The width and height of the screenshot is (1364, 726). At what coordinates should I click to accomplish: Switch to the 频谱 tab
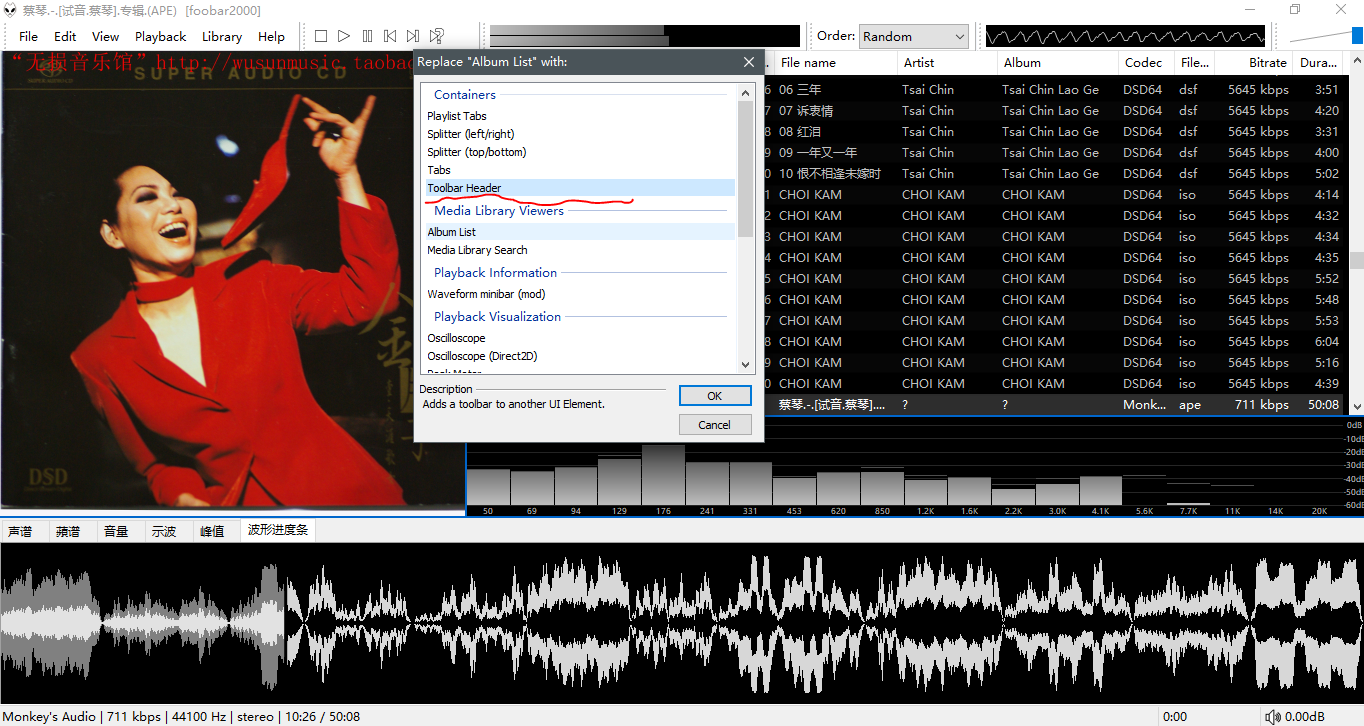click(x=68, y=531)
